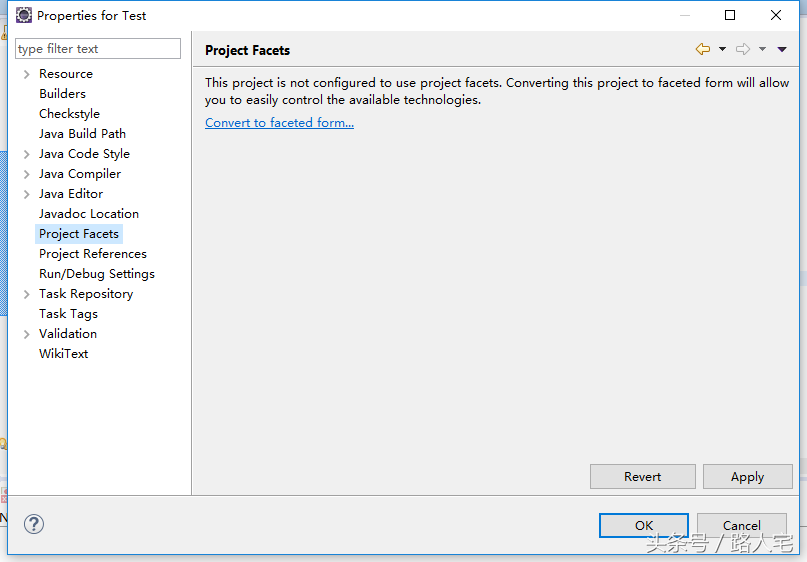The height and width of the screenshot is (562, 807).
Task: Select the Run/Debug Settings entry
Action: pyautogui.click(x=96, y=274)
